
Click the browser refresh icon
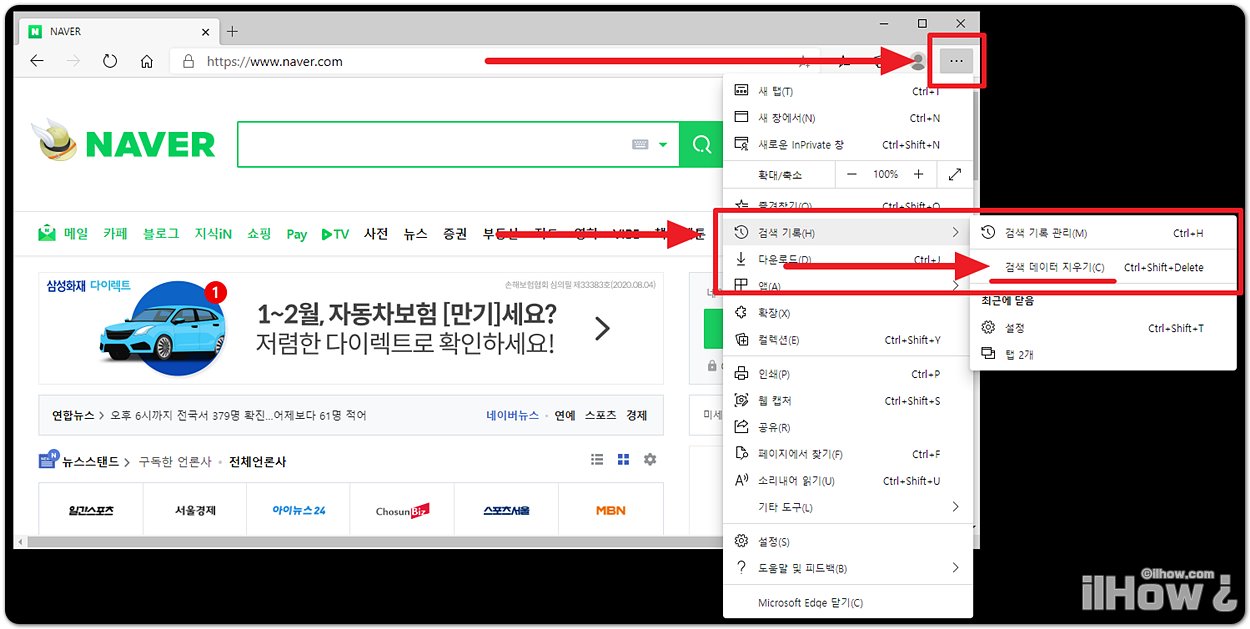coord(110,61)
